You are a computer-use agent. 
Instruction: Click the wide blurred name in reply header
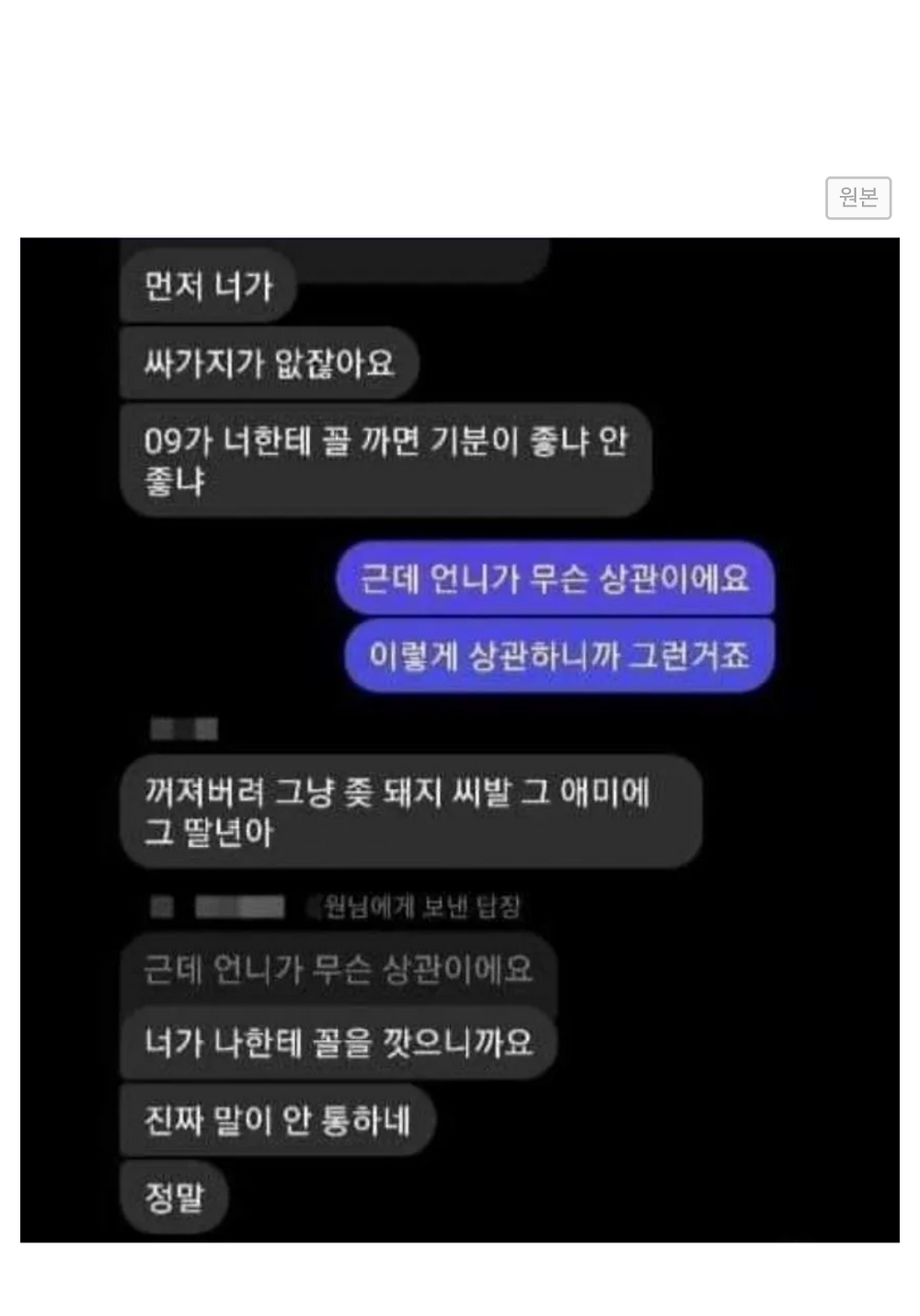coord(239,907)
